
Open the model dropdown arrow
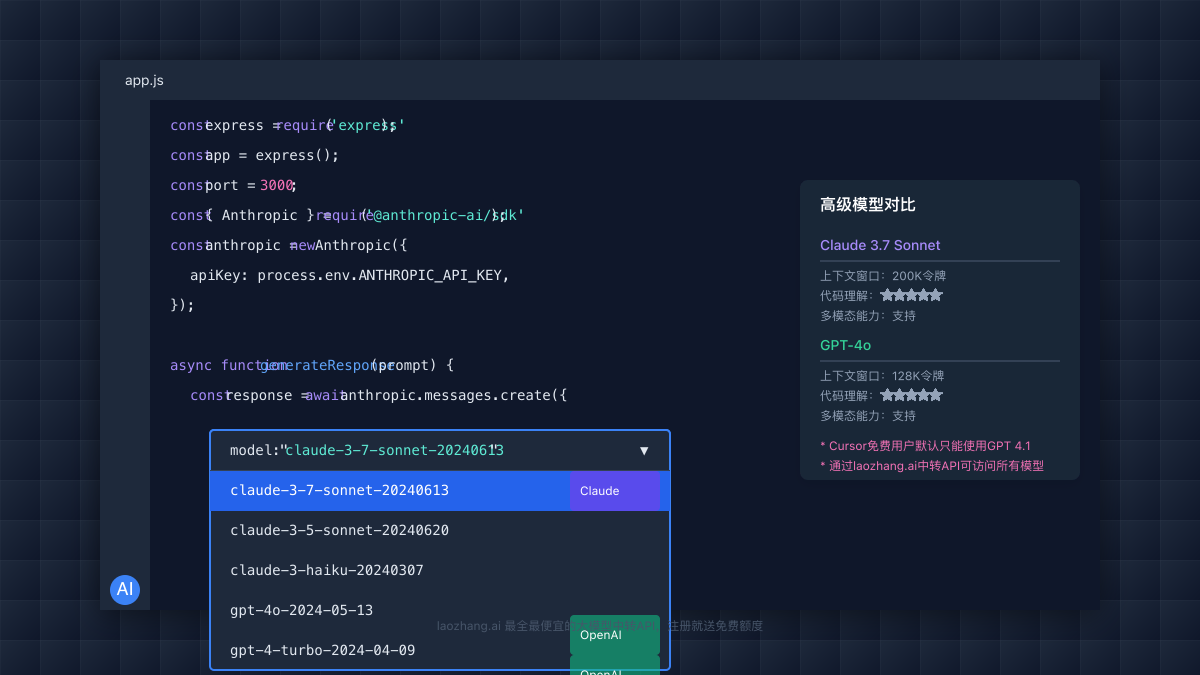[644, 451]
